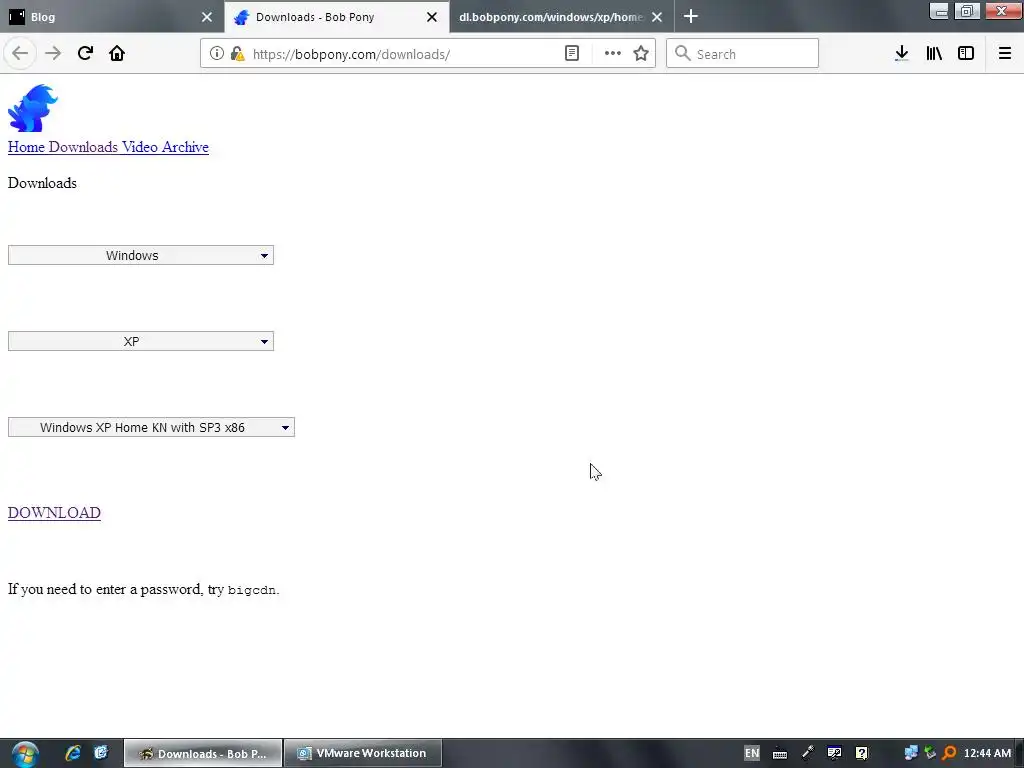Click the DOWNLOAD link

tap(54, 513)
